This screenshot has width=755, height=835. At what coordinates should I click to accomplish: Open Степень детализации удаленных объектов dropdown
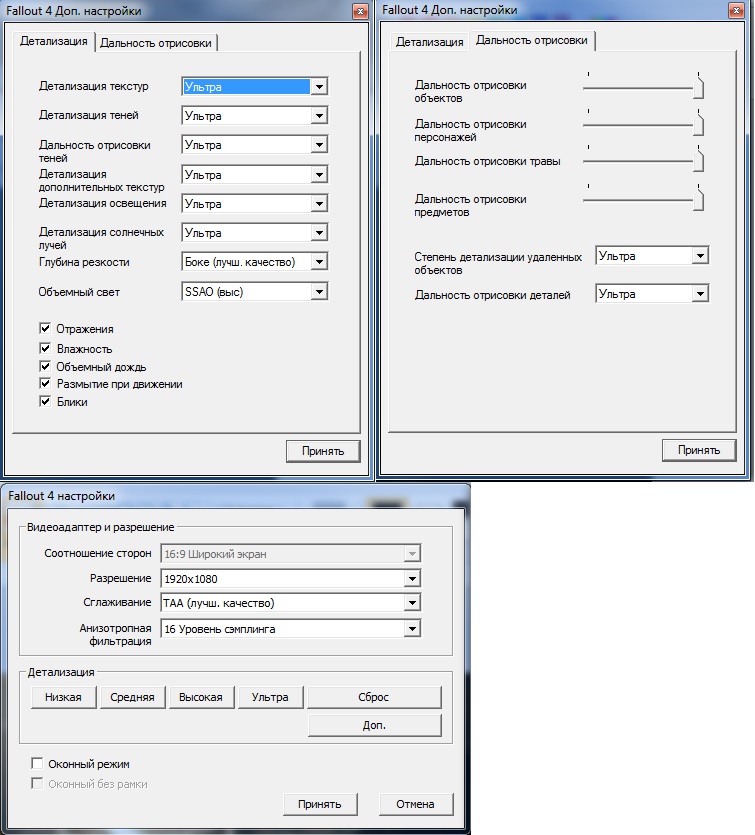[652, 256]
